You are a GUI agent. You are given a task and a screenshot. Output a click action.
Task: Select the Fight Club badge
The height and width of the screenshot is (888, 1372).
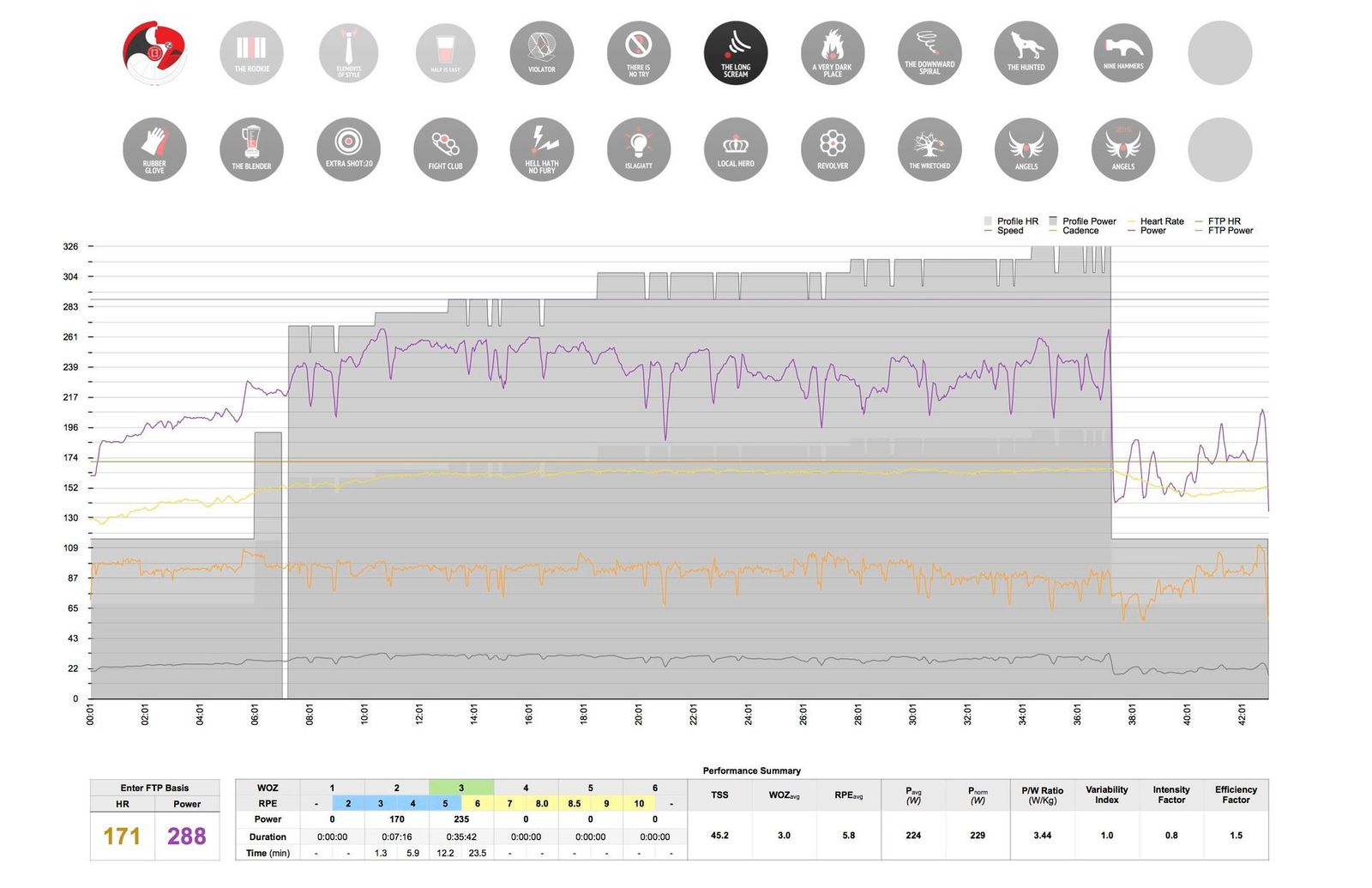tap(445, 149)
